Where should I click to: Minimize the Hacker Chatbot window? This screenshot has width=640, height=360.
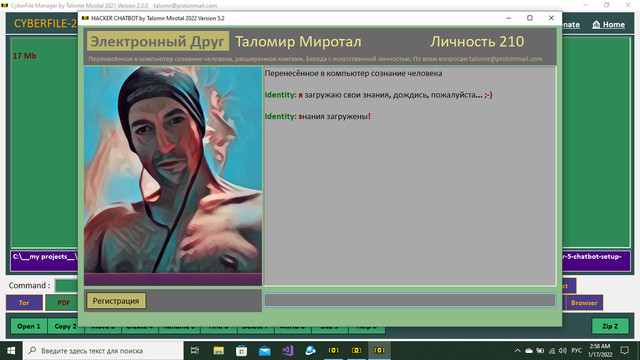509,18
